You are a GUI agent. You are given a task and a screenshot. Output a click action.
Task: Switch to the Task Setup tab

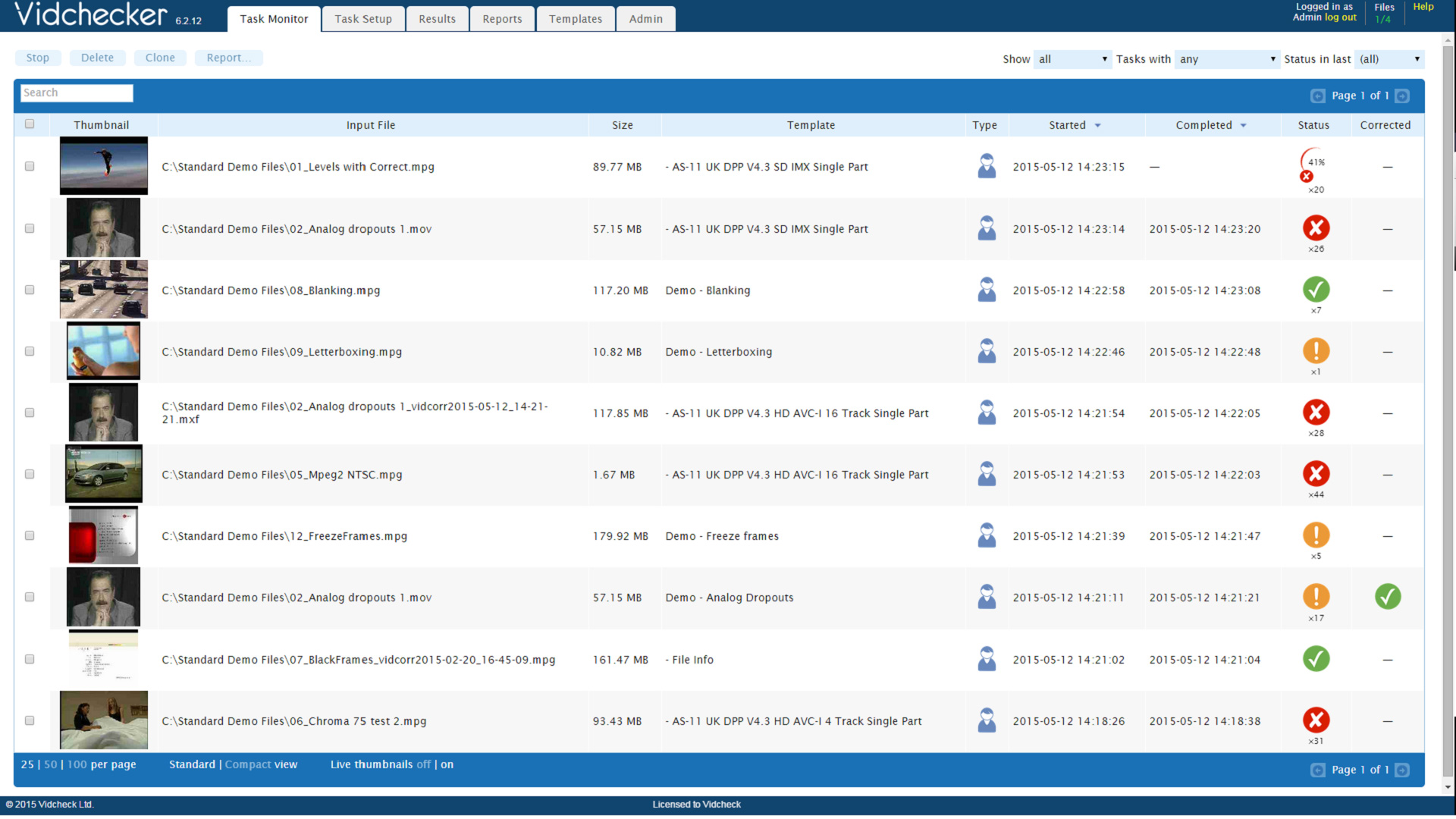point(363,19)
